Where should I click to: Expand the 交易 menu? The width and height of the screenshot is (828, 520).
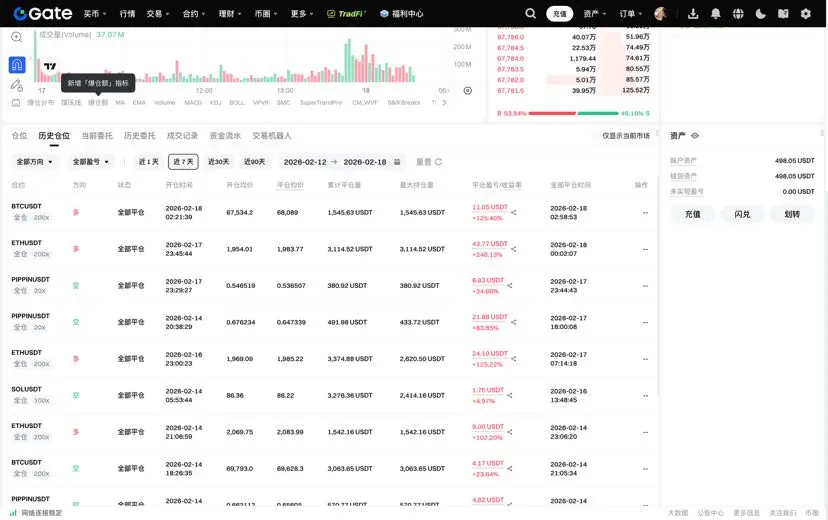(158, 14)
